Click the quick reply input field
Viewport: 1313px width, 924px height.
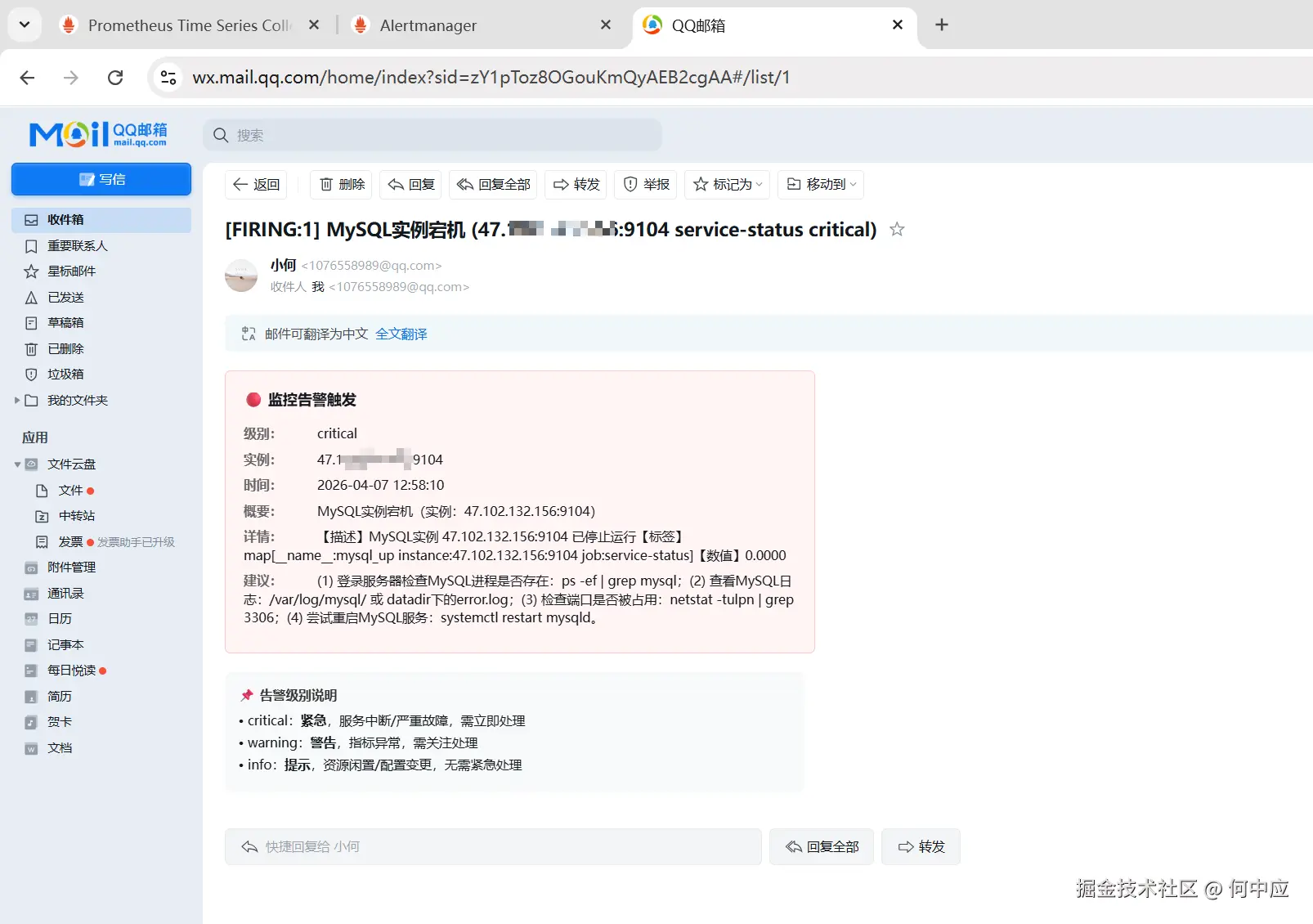click(492, 846)
